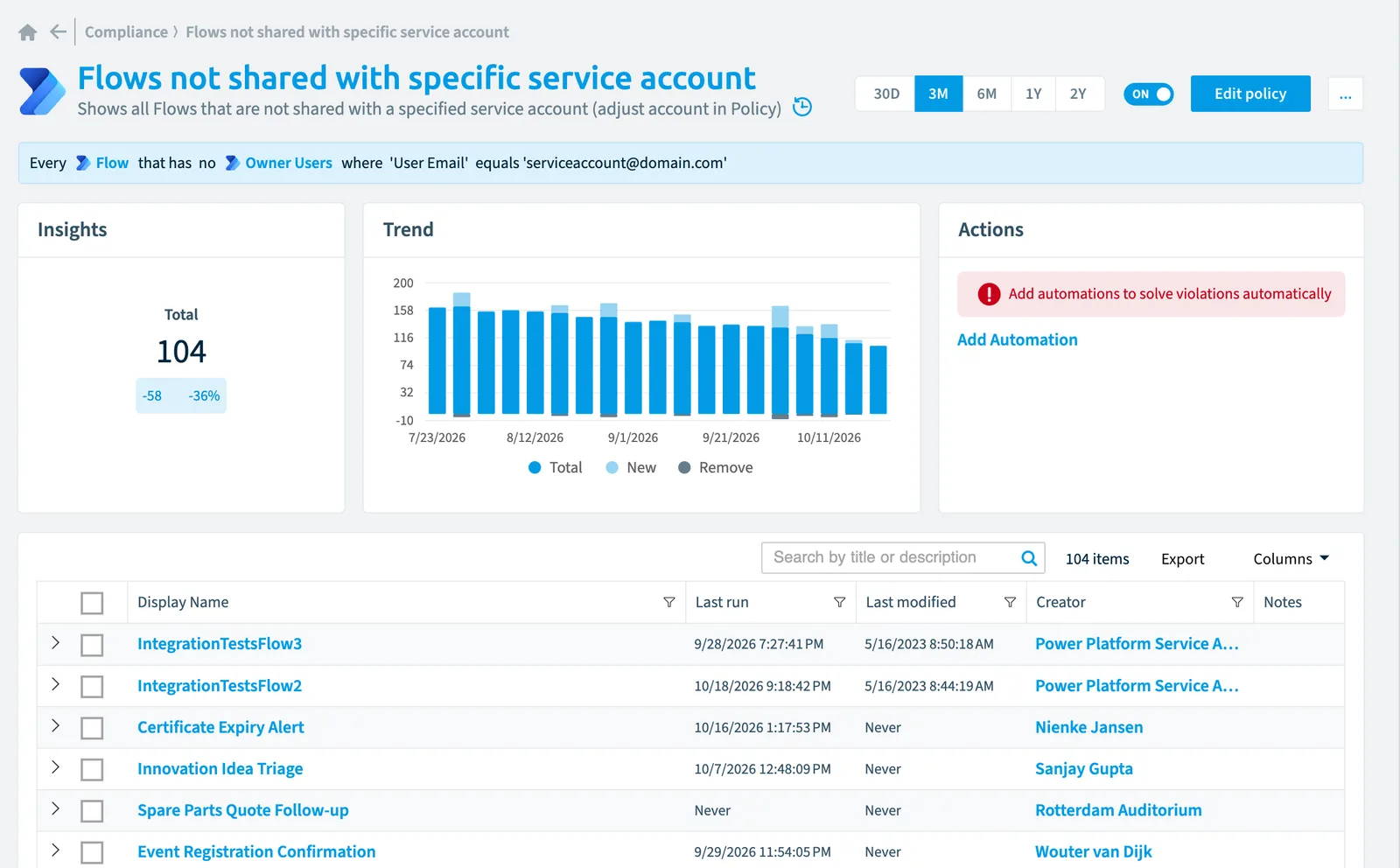
Task: Click the Owner Users icon in rule
Action: pyautogui.click(x=233, y=163)
